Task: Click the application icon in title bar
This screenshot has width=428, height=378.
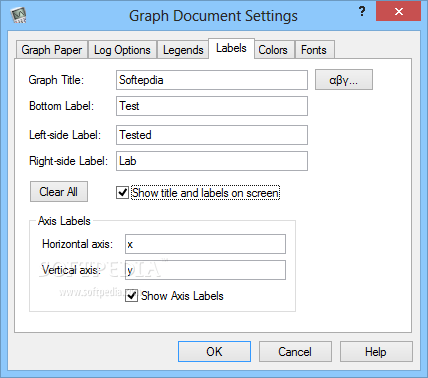Action: point(18,15)
